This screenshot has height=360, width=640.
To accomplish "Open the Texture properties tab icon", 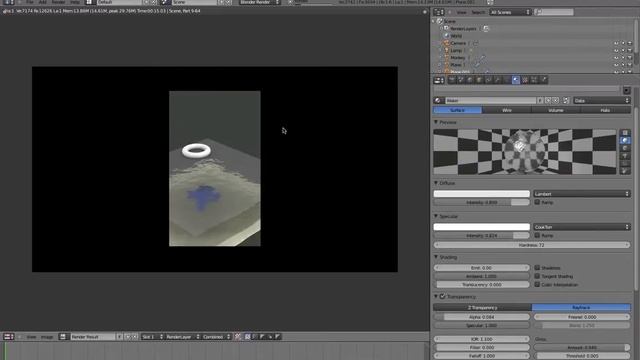I will pos(525,80).
